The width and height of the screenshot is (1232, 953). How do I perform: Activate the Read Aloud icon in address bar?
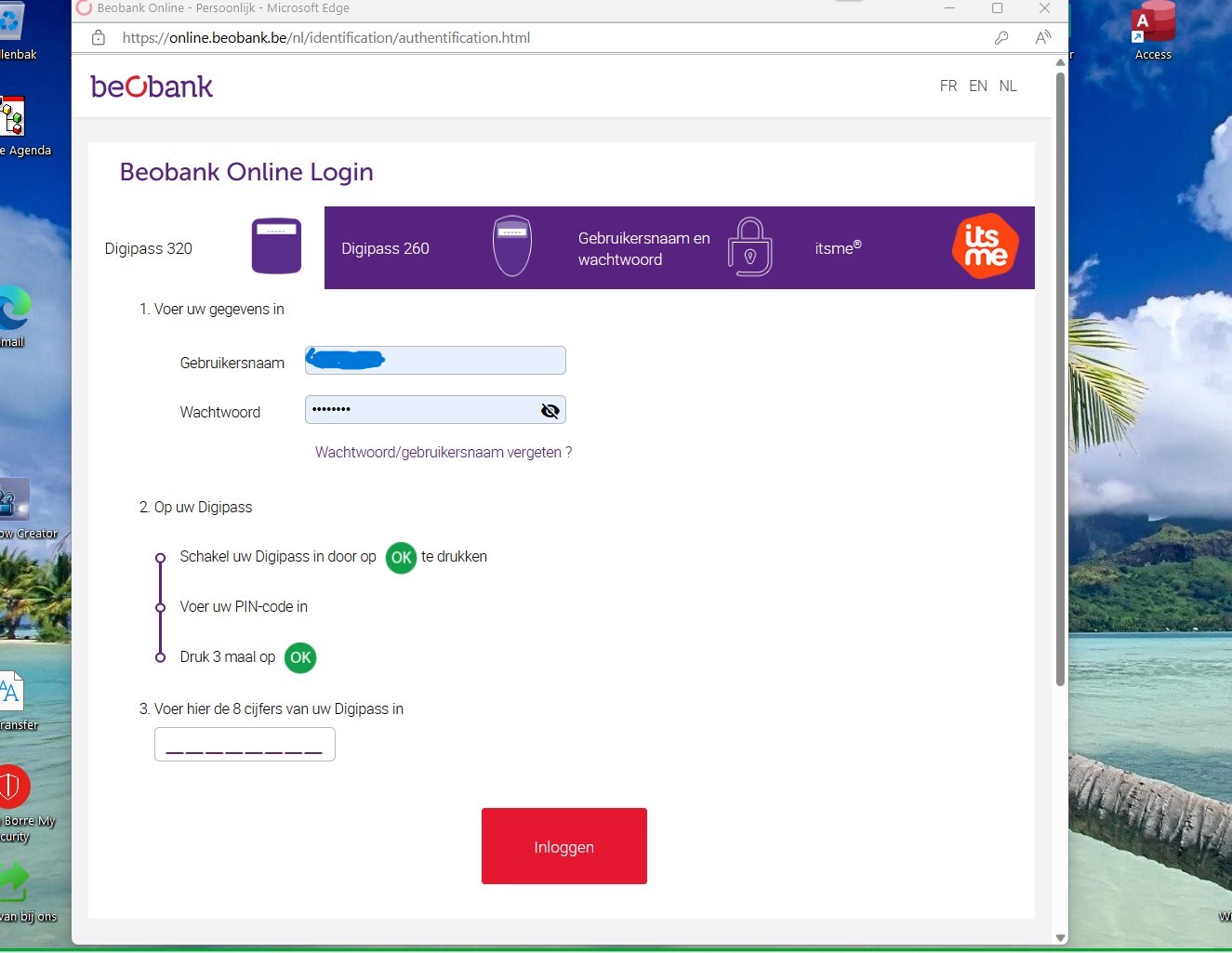pyautogui.click(x=1043, y=38)
